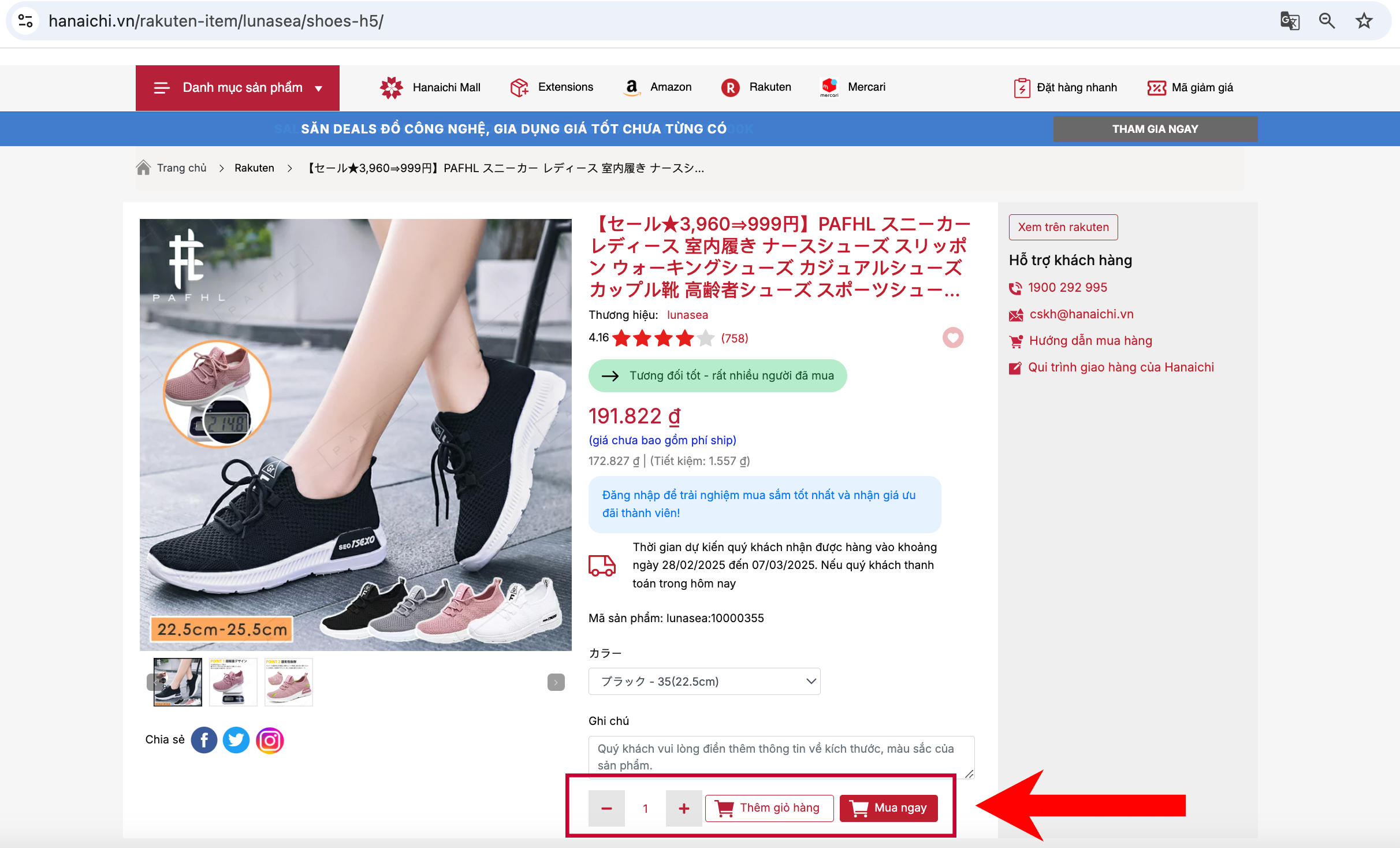Go to Mercari menu item
This screenshot has height=848, width=1400.
866,87
